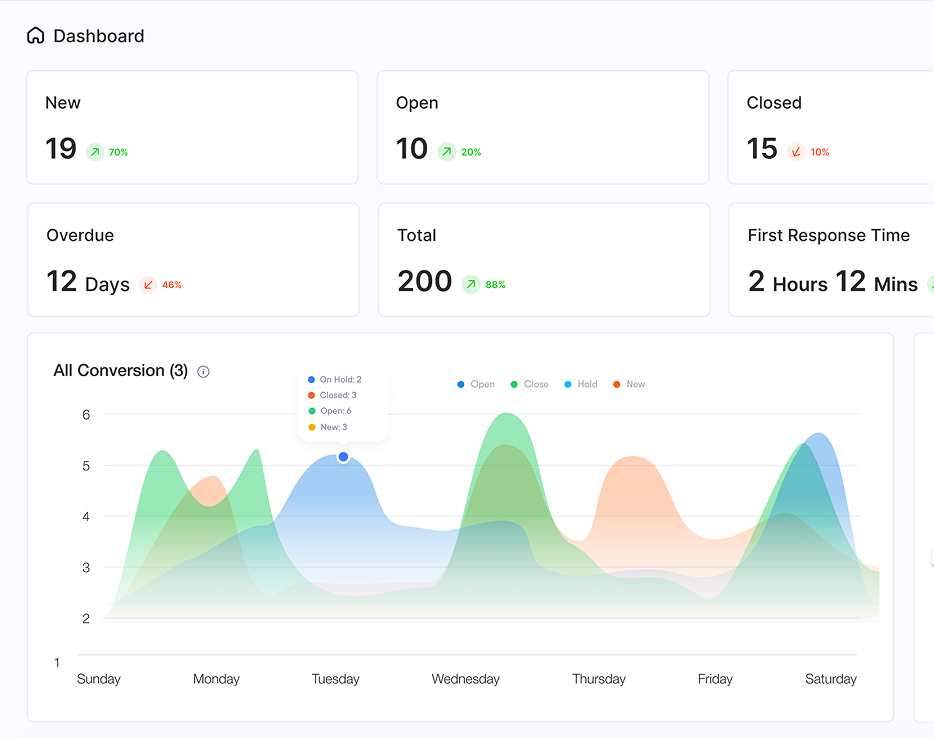Screen dimensions: 934x738
Task: Toggle the New series in the chart legend
Action: pyautogui.click(x=629, y=384)
